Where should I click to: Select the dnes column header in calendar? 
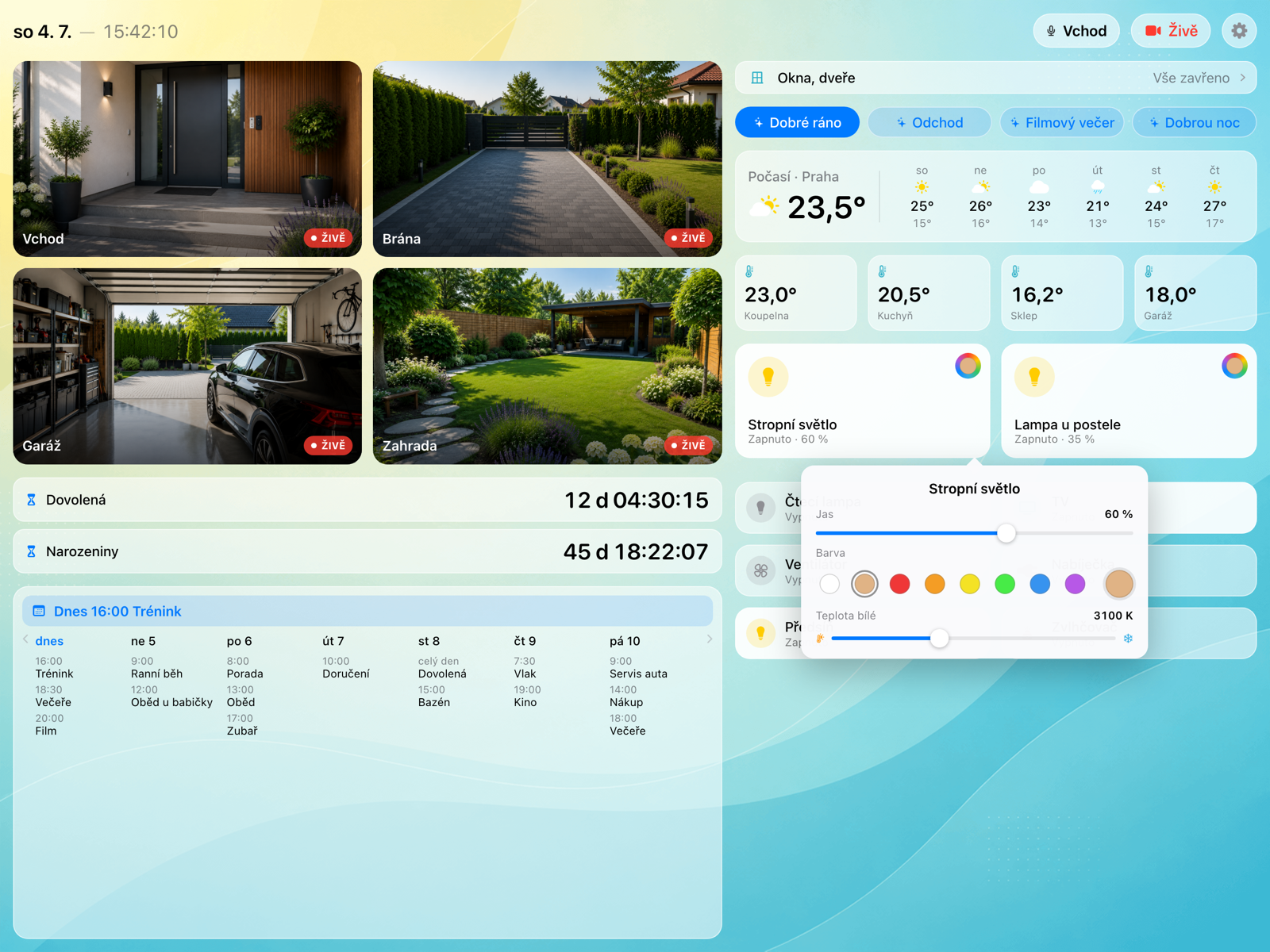[x=49, y=641]
